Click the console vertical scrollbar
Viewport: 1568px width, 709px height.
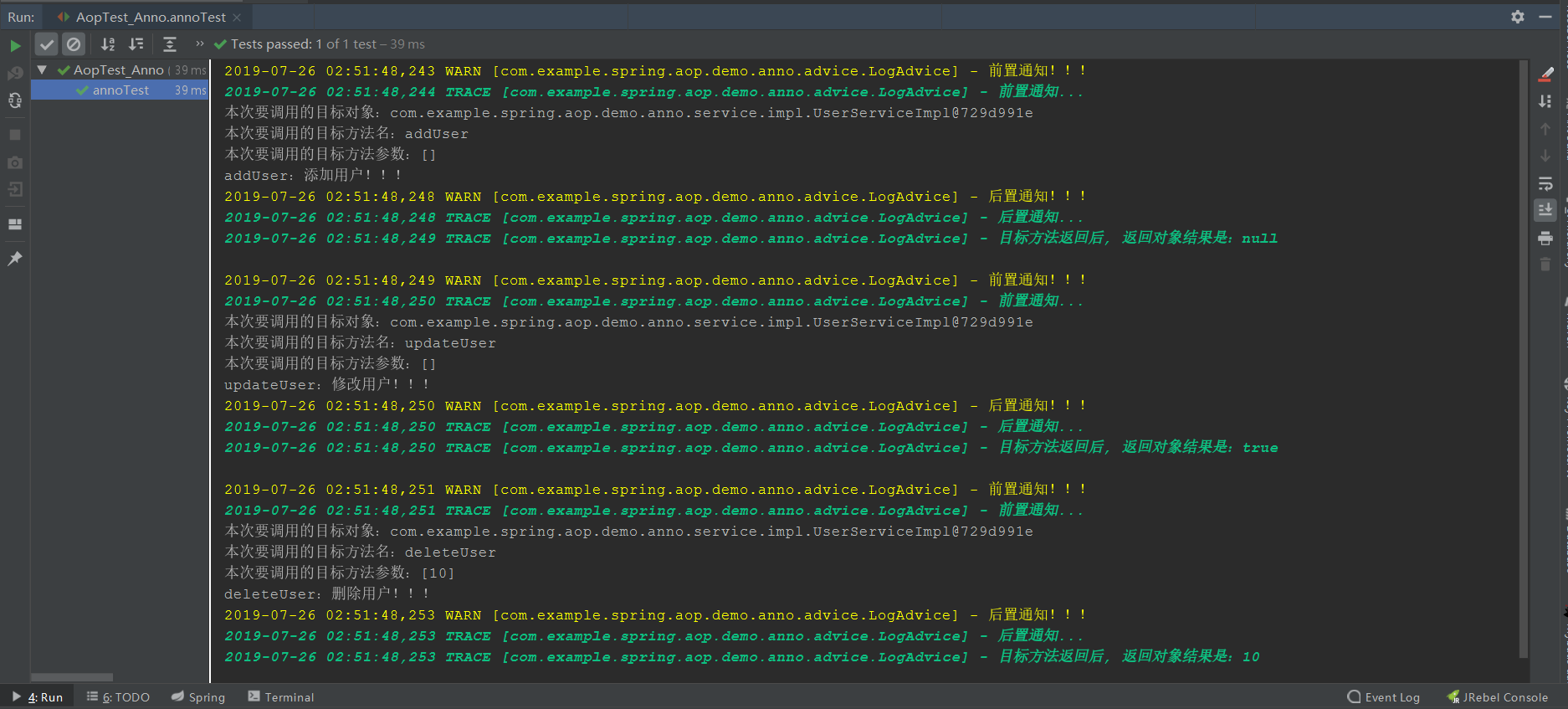1524,360
